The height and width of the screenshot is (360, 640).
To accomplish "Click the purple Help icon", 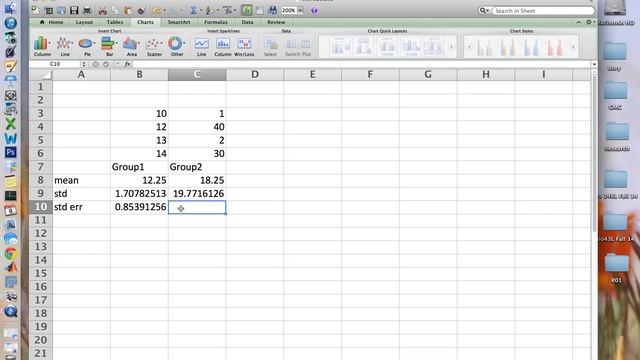I will coord(314,11).
